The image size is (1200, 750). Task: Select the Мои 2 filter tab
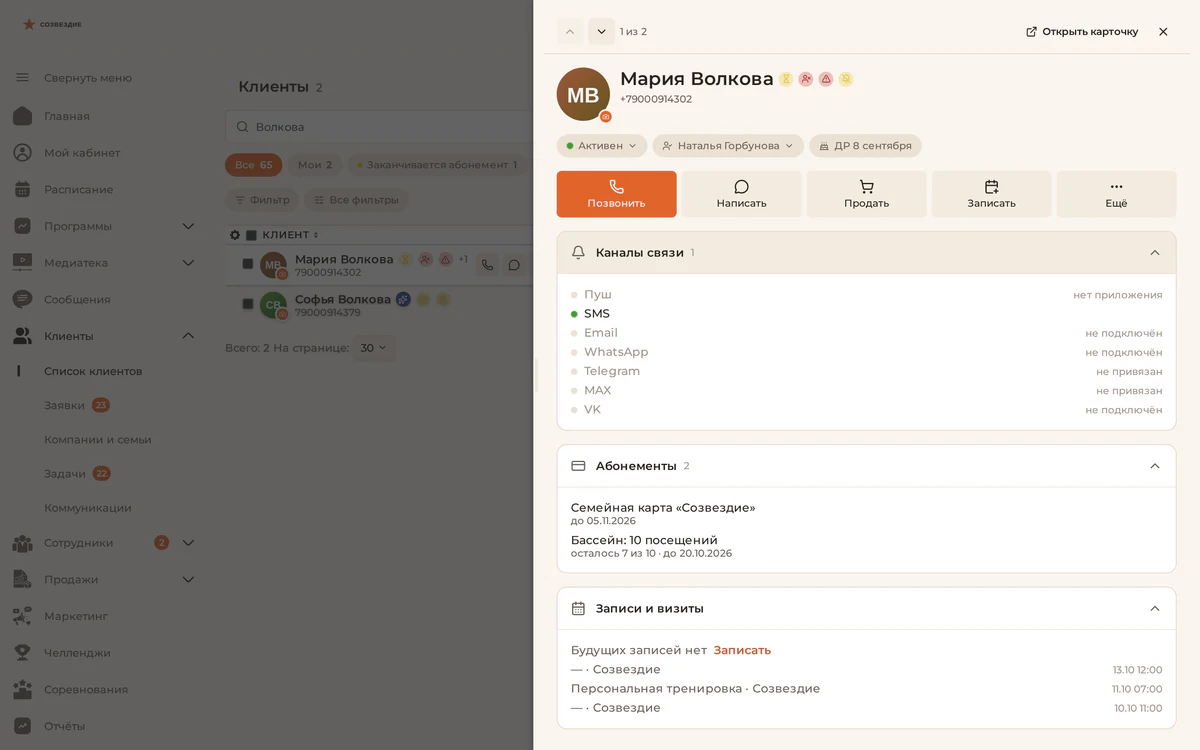click(x=315, y=165)
